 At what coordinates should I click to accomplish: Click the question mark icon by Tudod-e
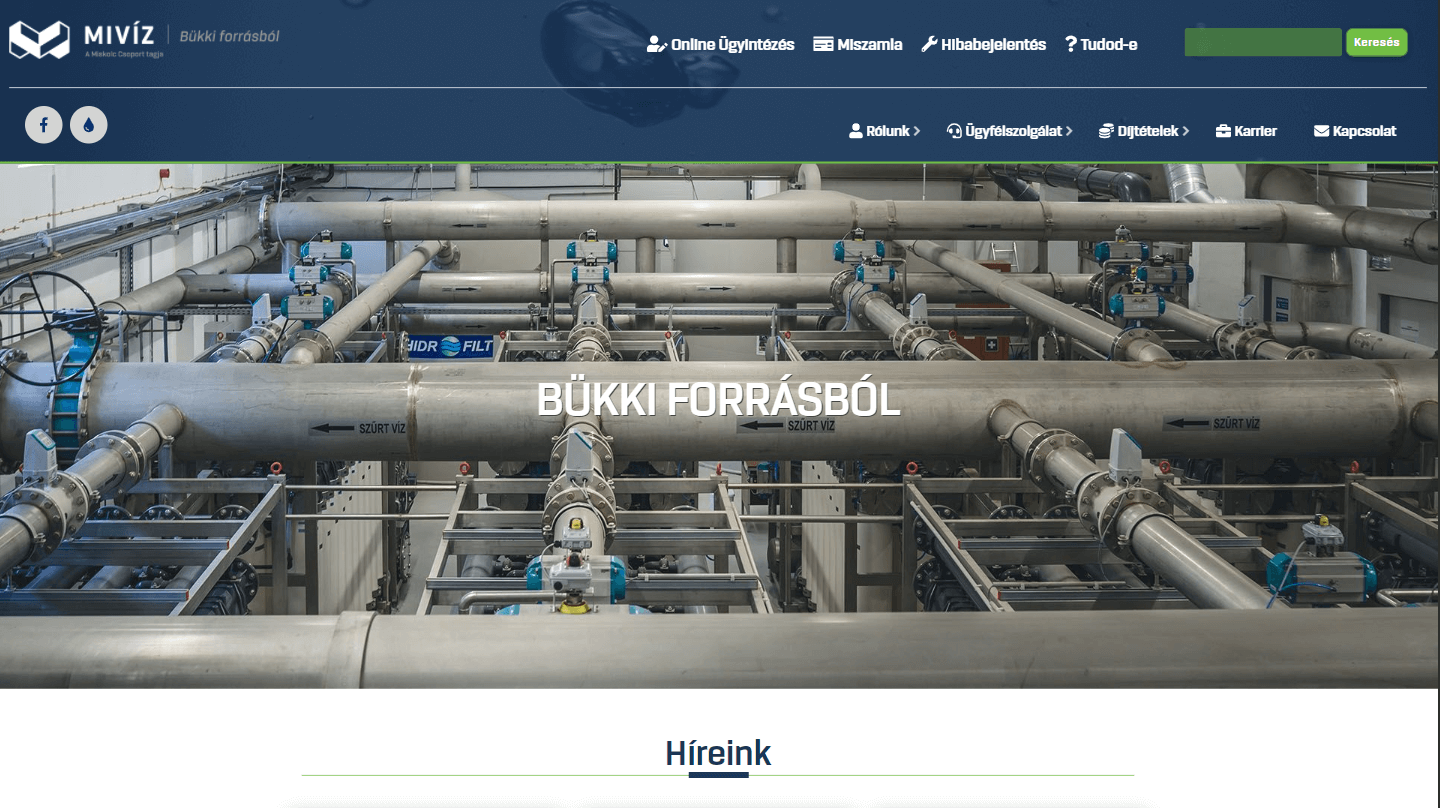(1070, 44)
